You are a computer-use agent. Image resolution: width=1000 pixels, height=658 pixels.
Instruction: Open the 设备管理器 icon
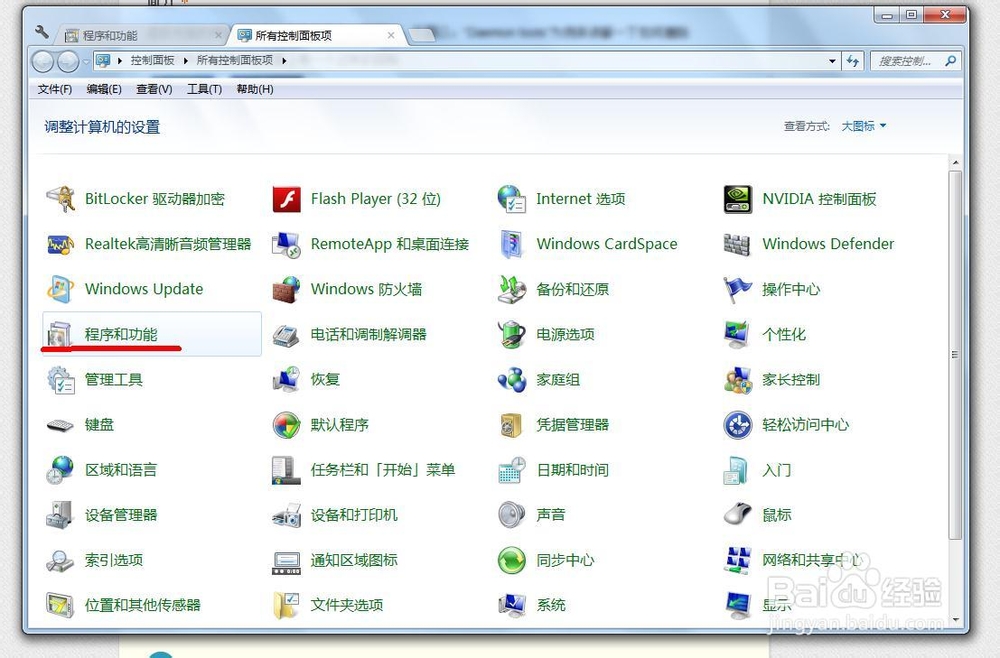(61, 515)
